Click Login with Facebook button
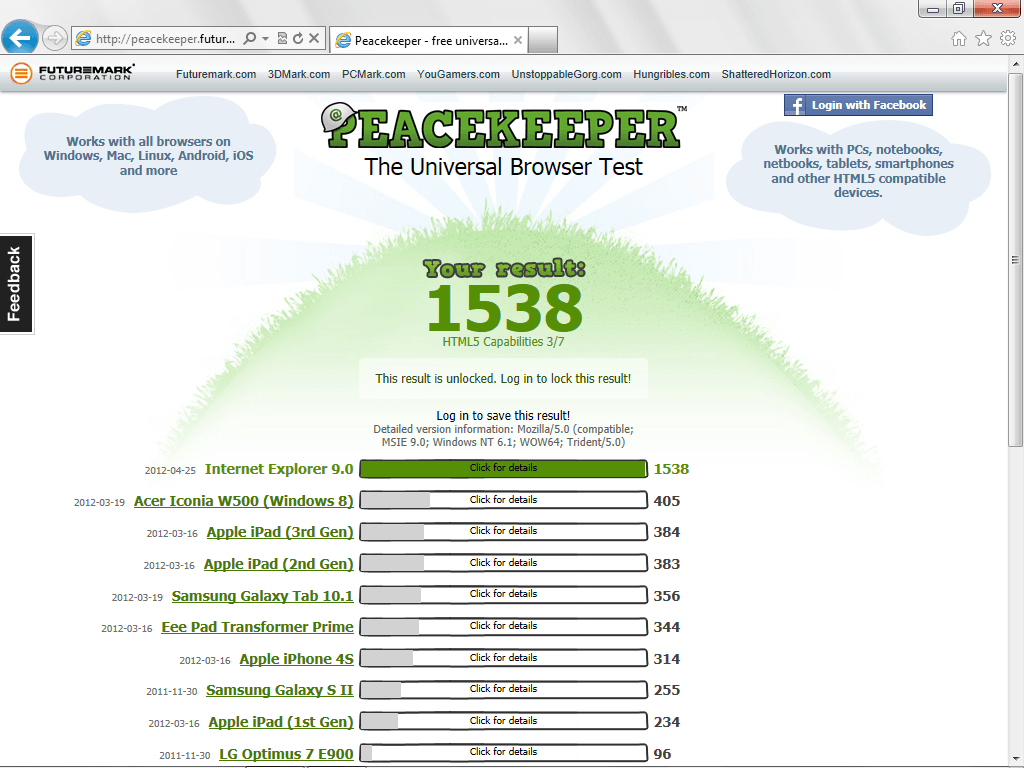 (858, 105)
